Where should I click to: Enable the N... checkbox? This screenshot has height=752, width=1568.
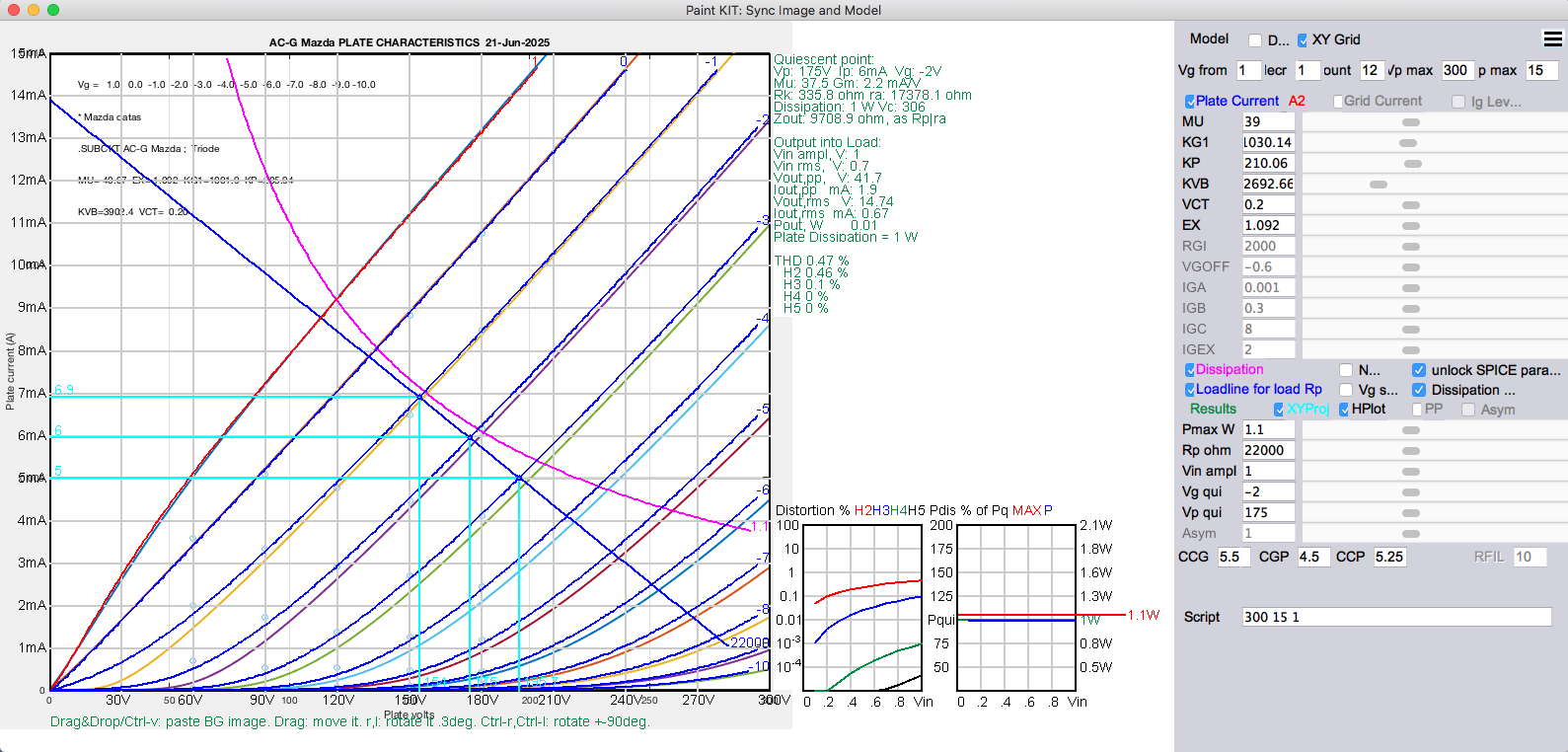pyautogui.click(x=1346, y=370)
